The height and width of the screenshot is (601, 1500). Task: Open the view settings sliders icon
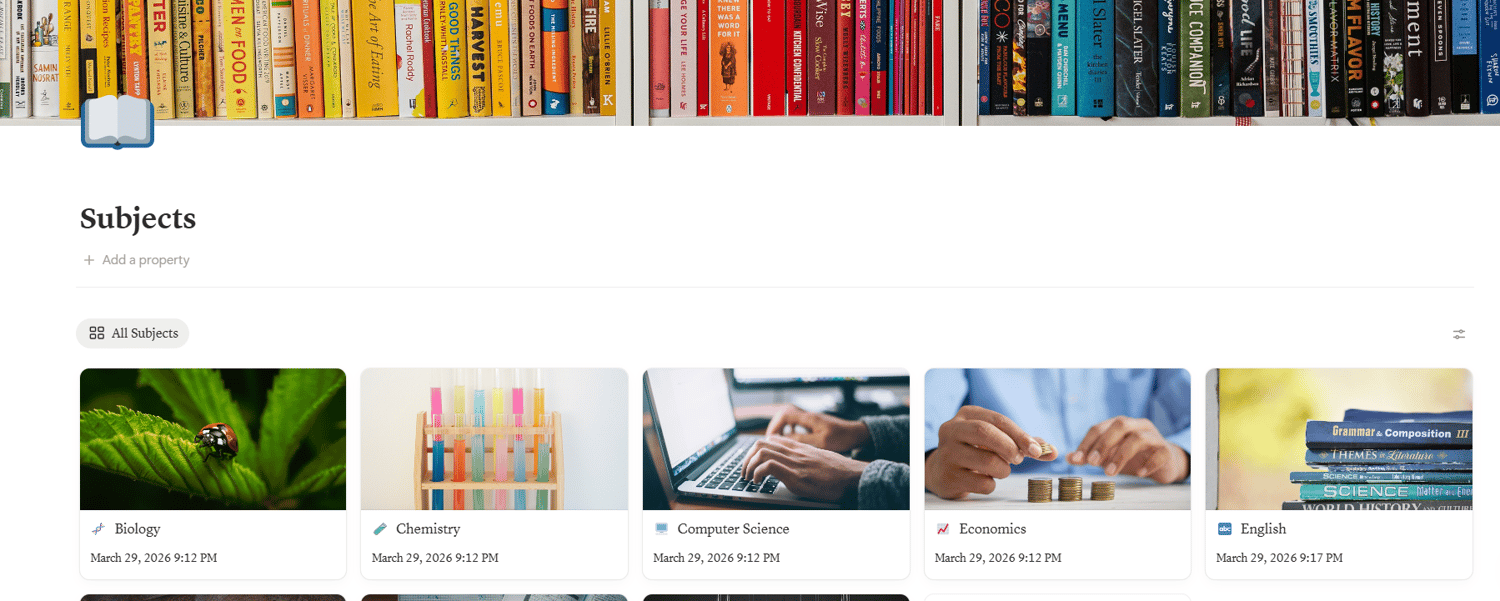coord(1459,334)
